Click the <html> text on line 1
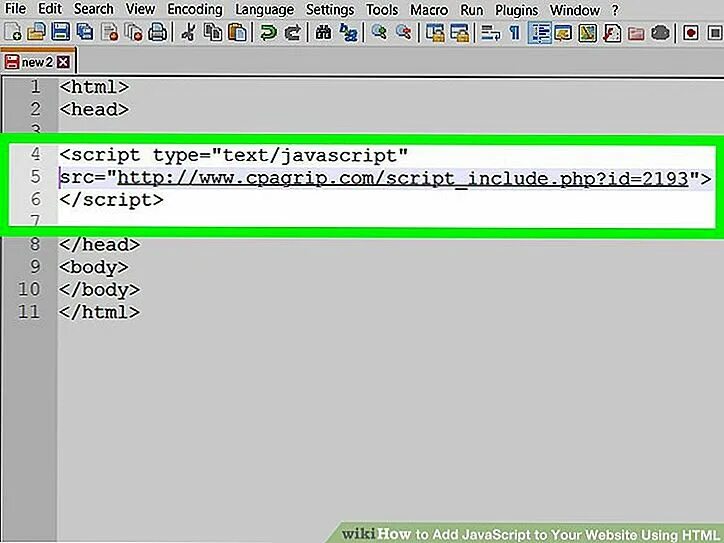This screenshot has width=724, height=543. 94,87
